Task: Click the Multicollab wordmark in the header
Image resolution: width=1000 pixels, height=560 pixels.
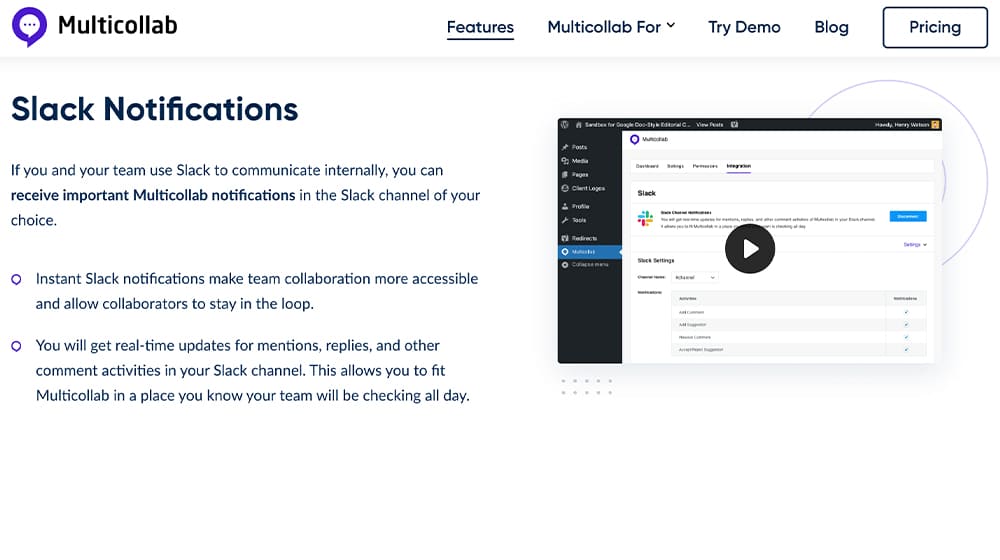Action: click(x=117, y=26)
